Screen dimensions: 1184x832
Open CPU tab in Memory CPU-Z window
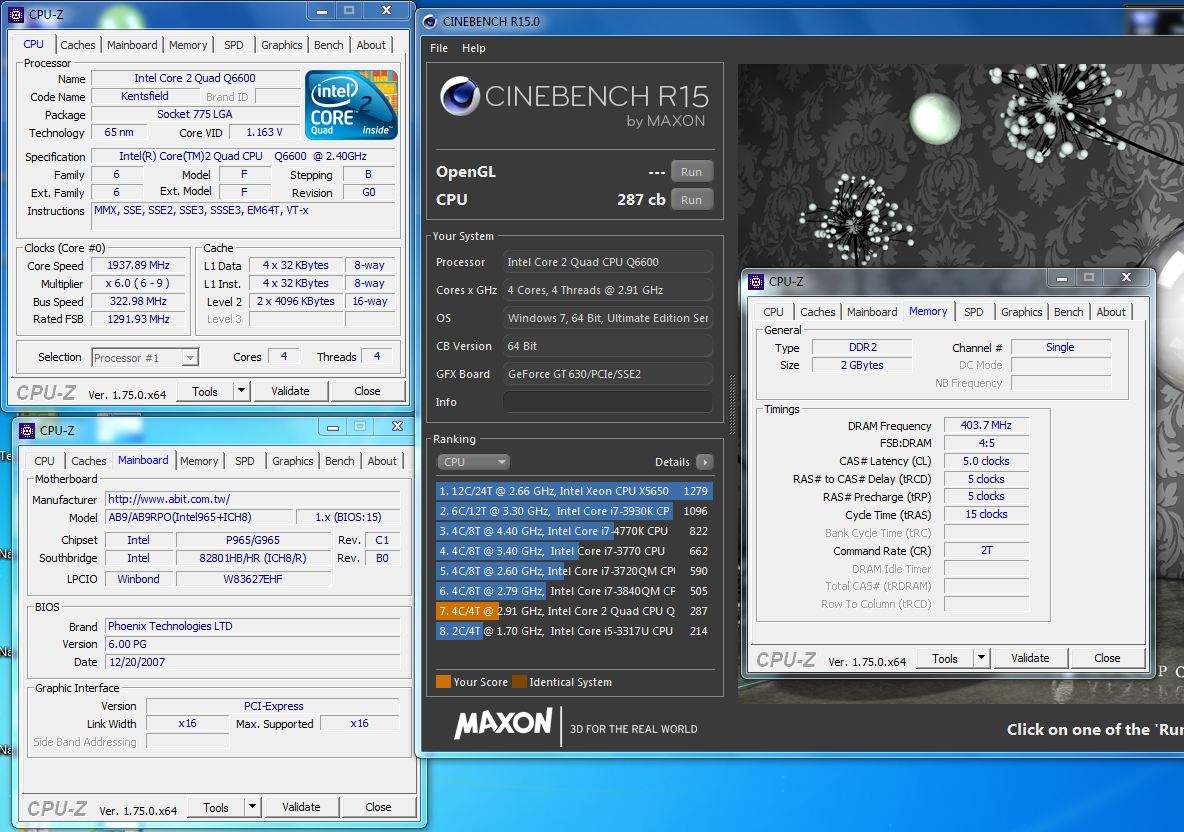773,312
